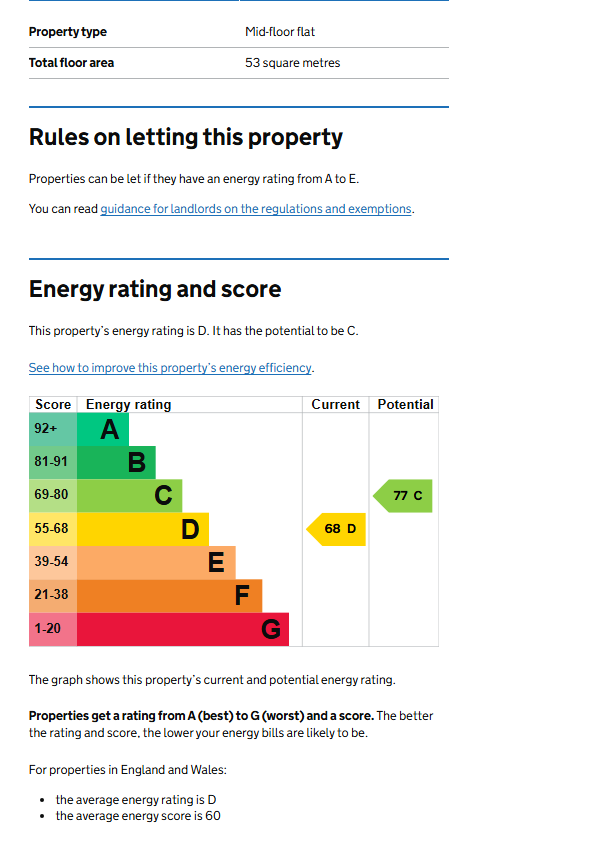This screenshot has width=589, height=855.
Task: Click the Potential column header
Action: pyautogui.click(x=405, y=405)
